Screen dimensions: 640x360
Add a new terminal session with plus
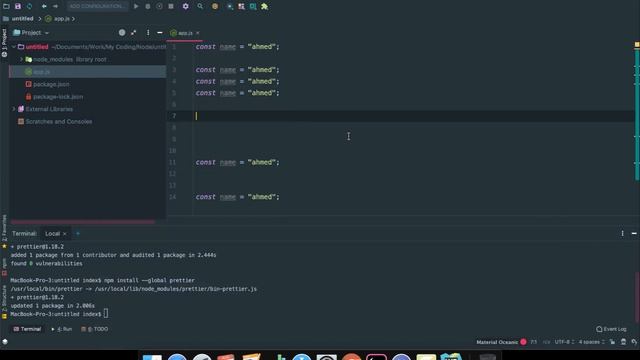click(78, 233)
